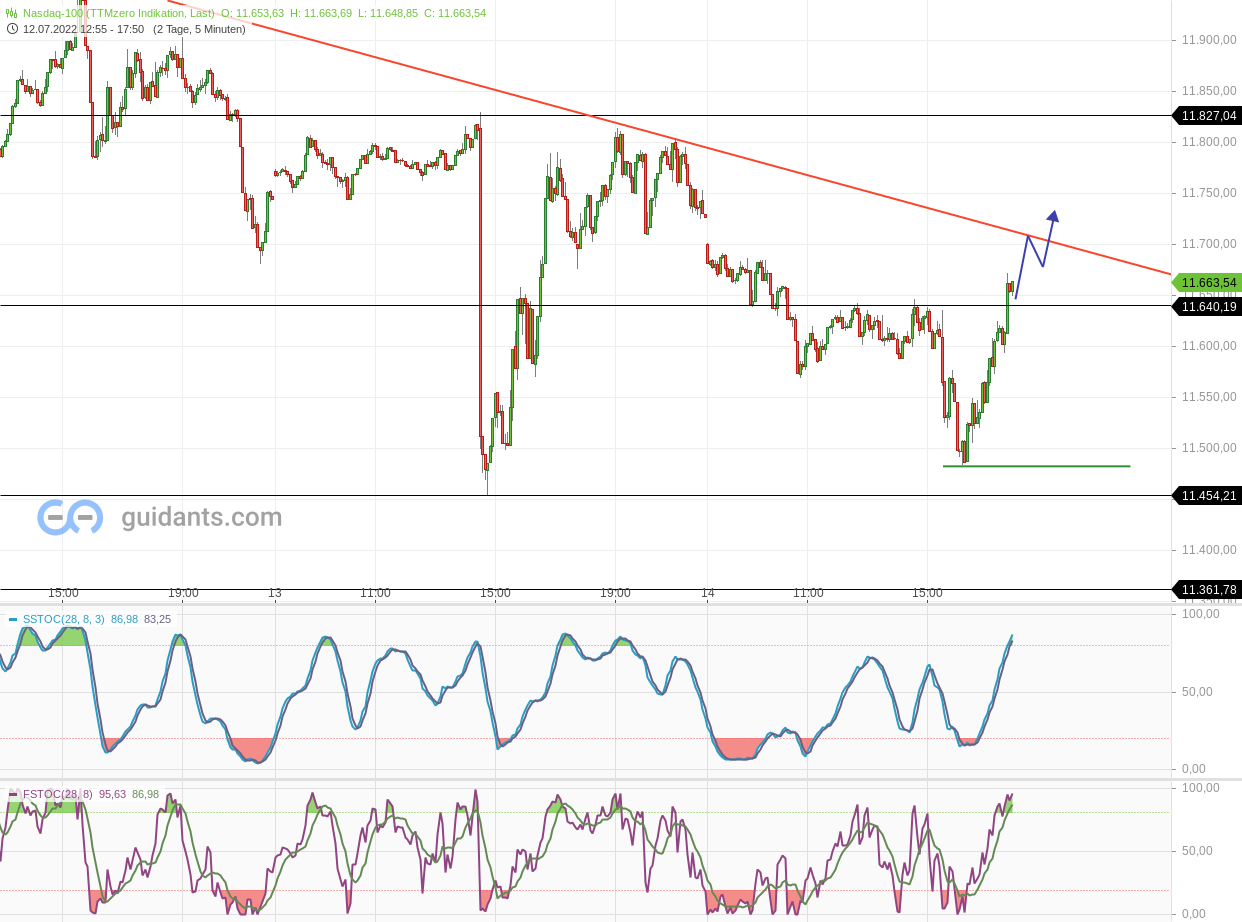Click the time axis label 13

tap(274, 593)
